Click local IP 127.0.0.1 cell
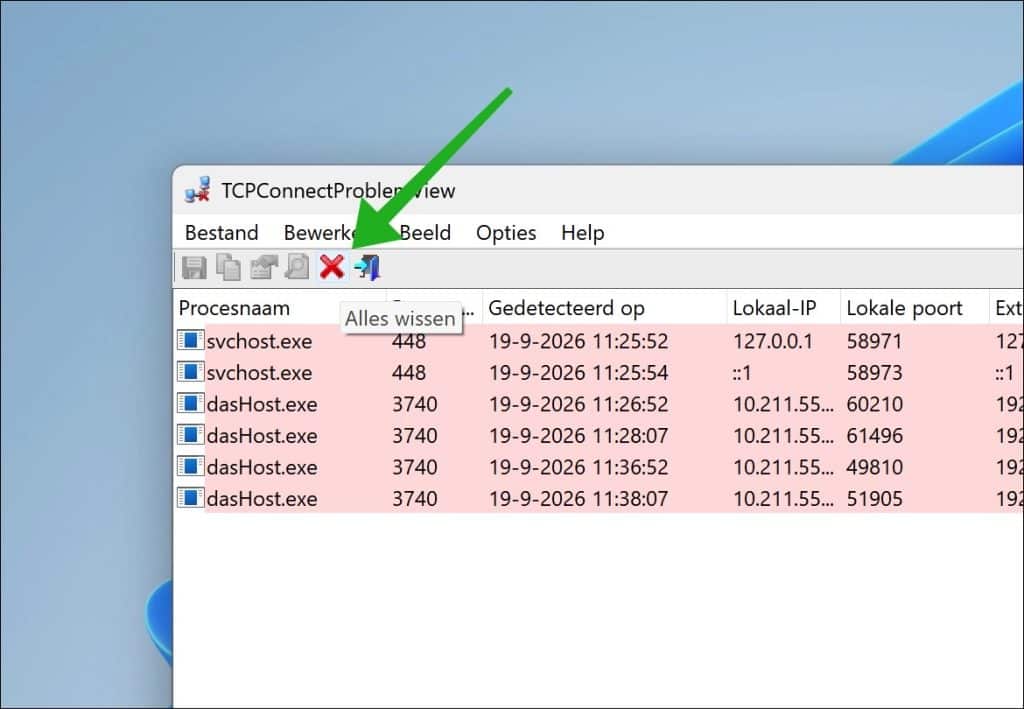Image resolution: width=1024 pixels, height=709 pixels. coord(773,341)
